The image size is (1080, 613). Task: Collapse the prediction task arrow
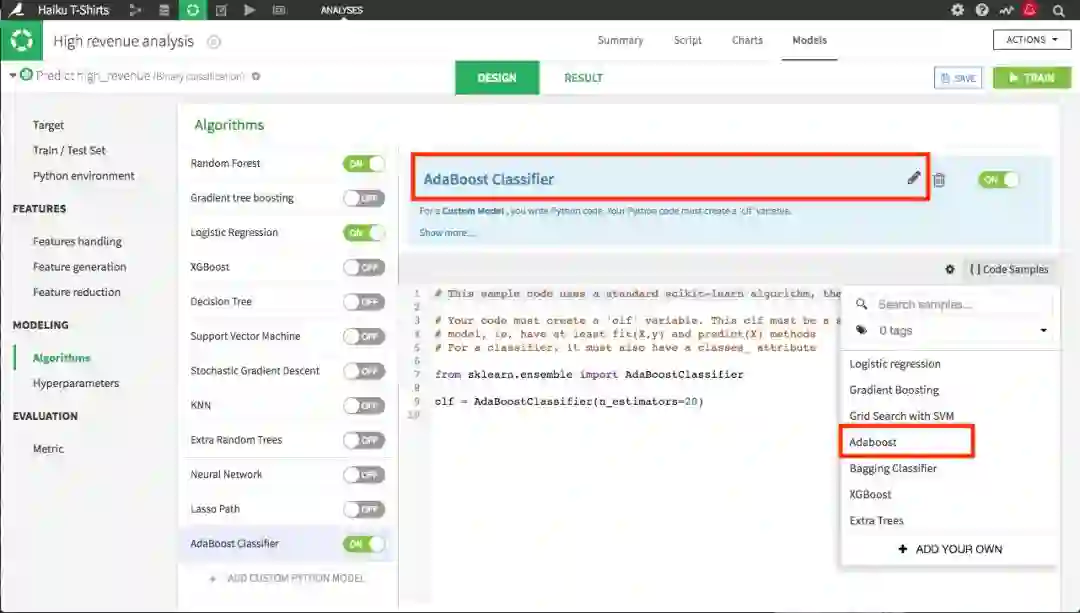tap(12, 76)
